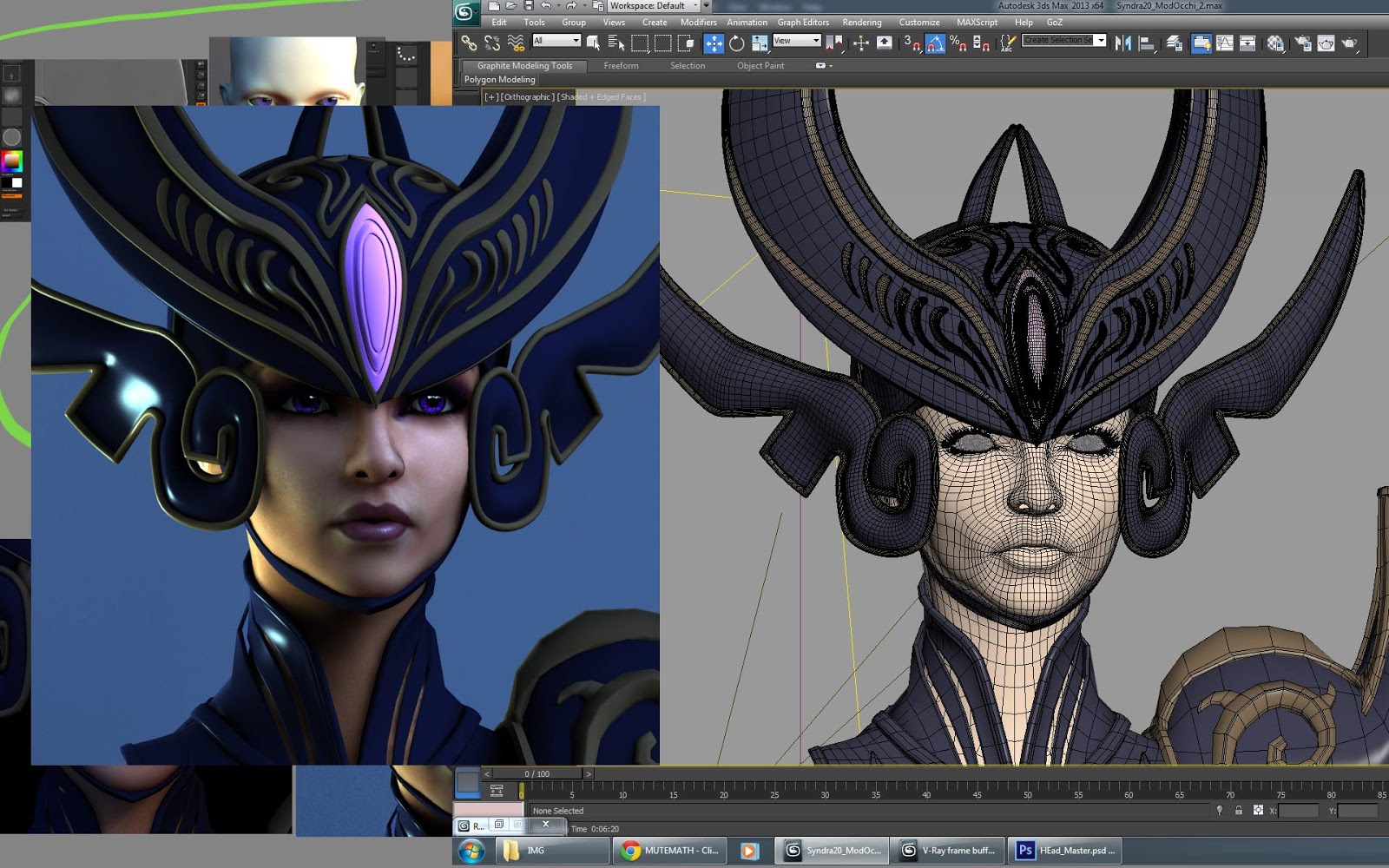Open the Manage Layers icon
This screenshot has width=1389, height=868.
[x=1175, y=43]
